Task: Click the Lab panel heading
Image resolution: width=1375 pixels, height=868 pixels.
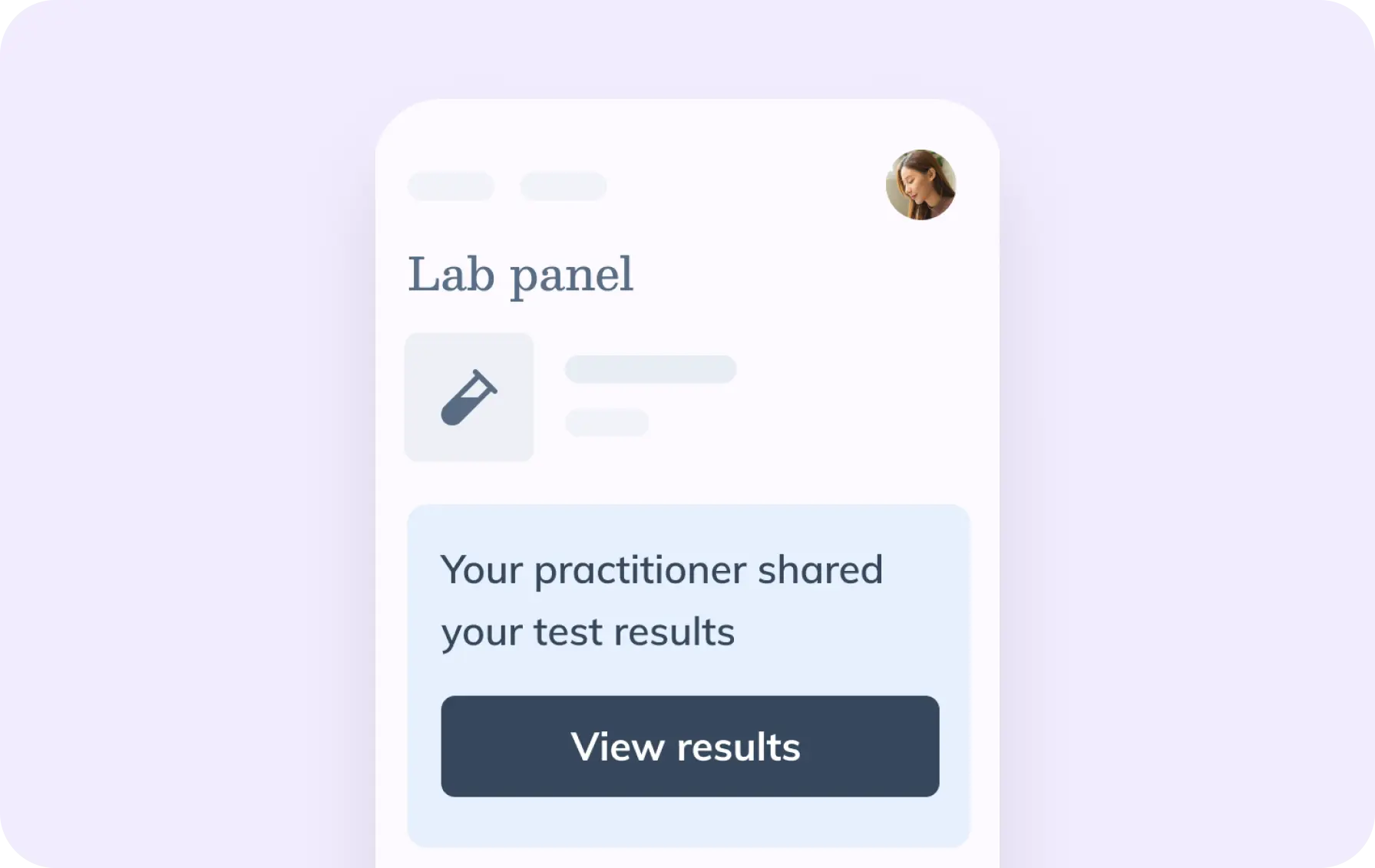Action: (x=521, y=275)
